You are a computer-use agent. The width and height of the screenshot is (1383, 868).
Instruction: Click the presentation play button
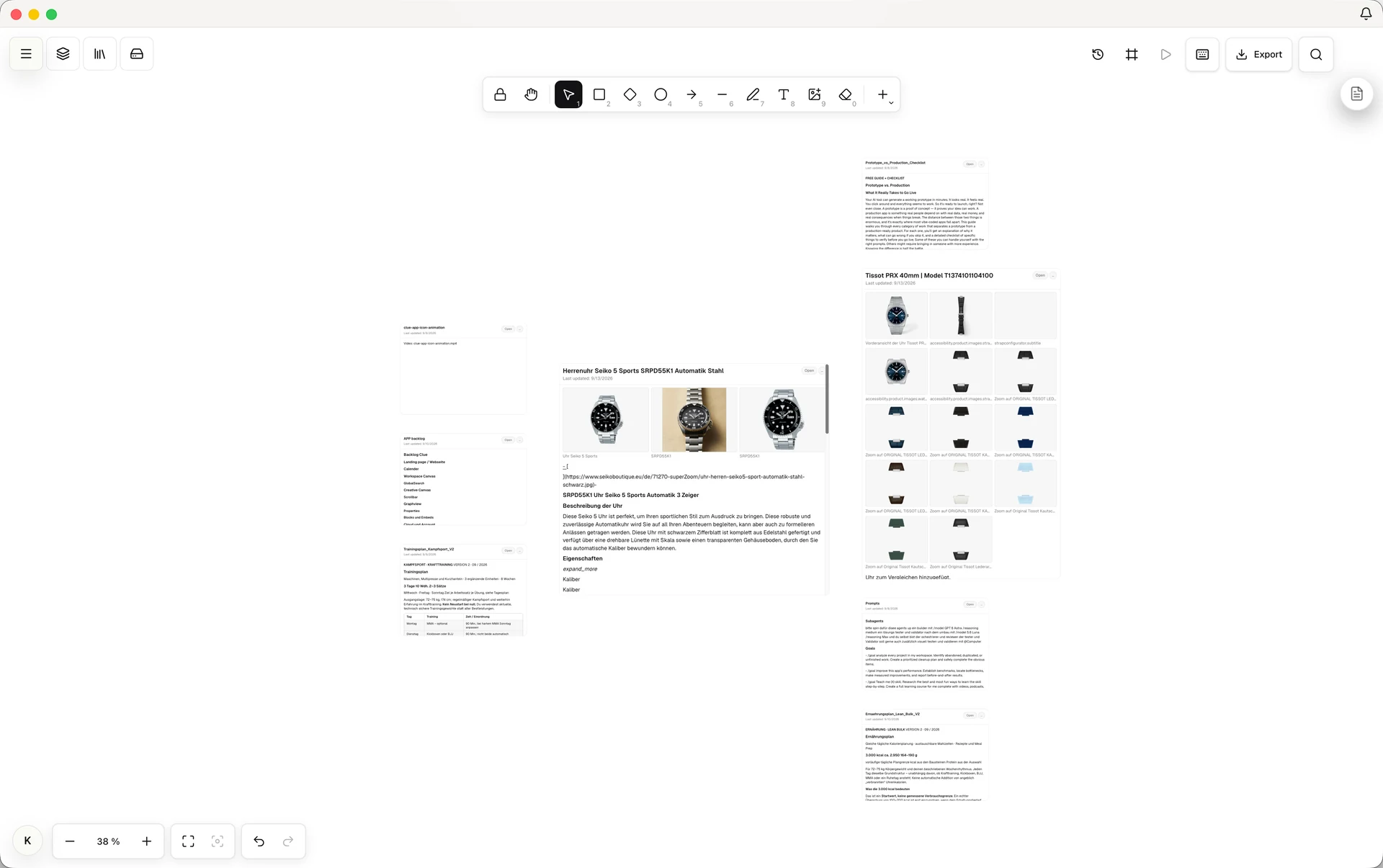tap(1165, 54)
